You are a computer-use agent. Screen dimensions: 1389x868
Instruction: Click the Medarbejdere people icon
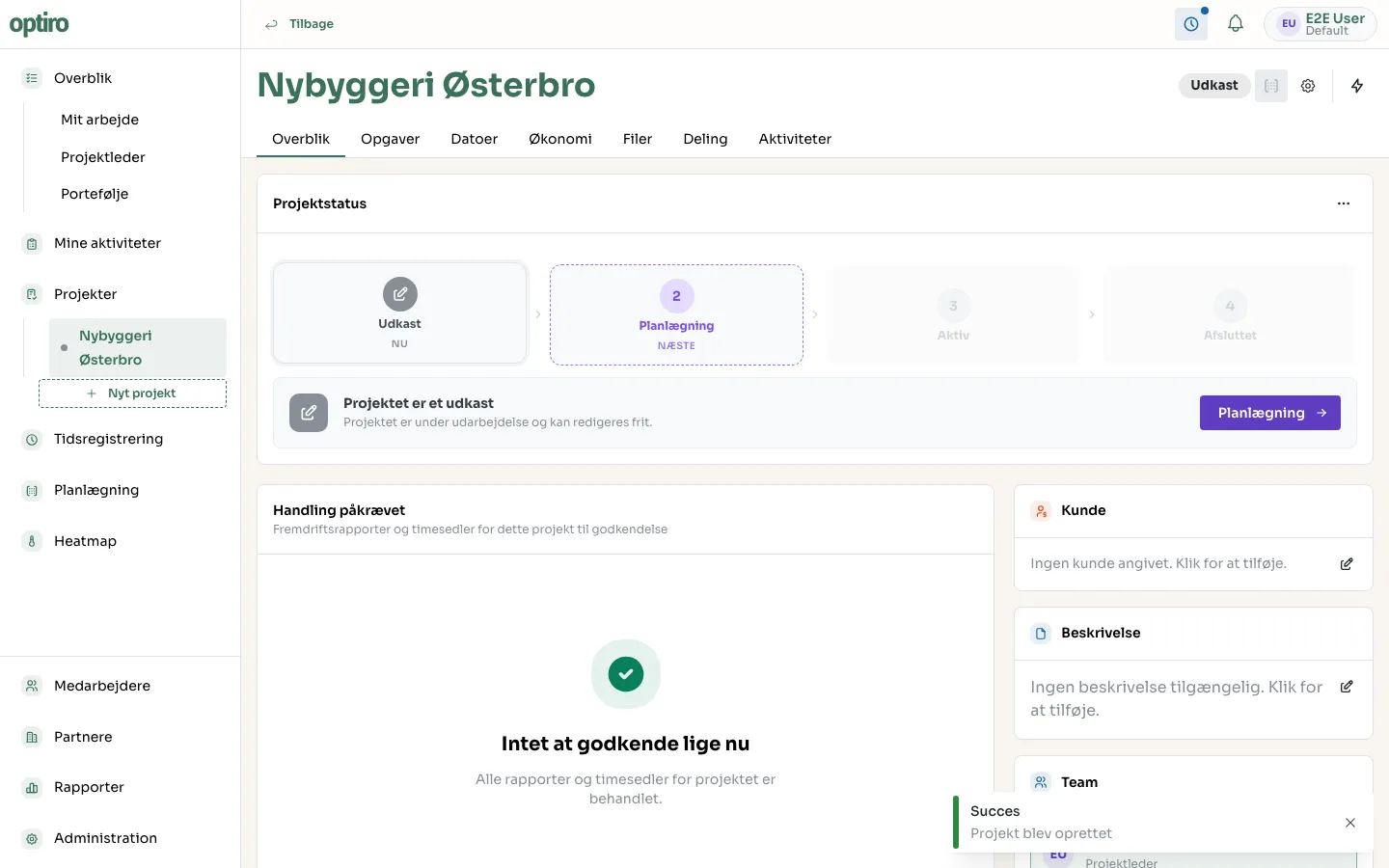point(32,686)
